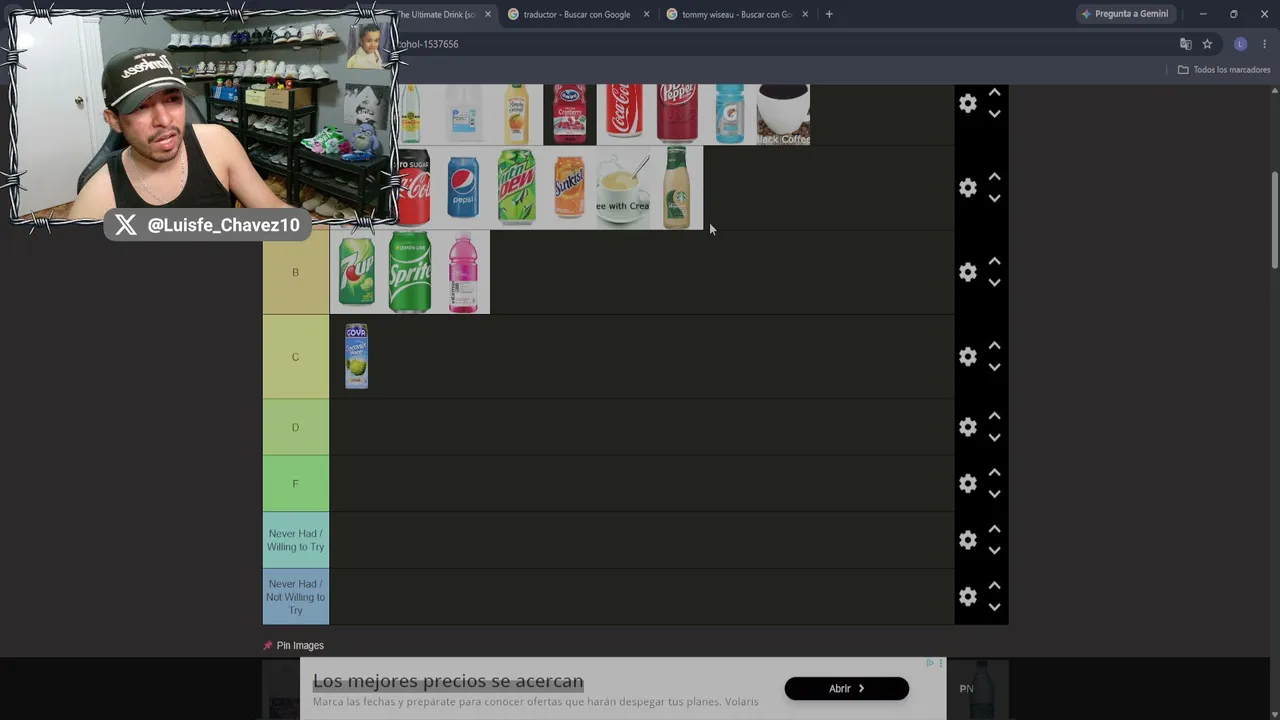Select the Starbucks Frappuccino bottle image
Image resolution: width=1280 pixels, height=720 pixels.
pyautogui.click(x=677, y=188)
